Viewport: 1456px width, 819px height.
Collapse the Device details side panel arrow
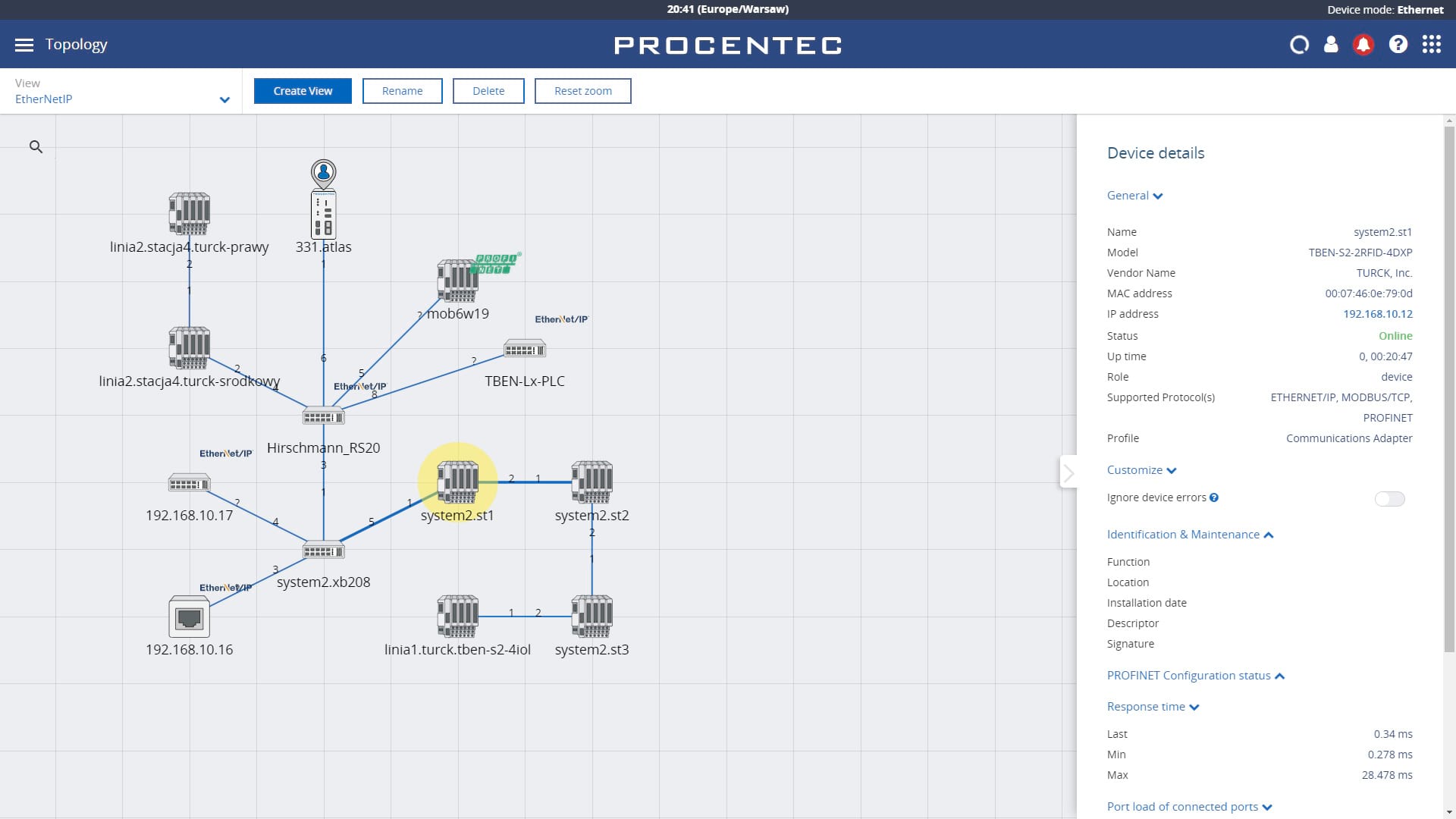click(1068, 474)
